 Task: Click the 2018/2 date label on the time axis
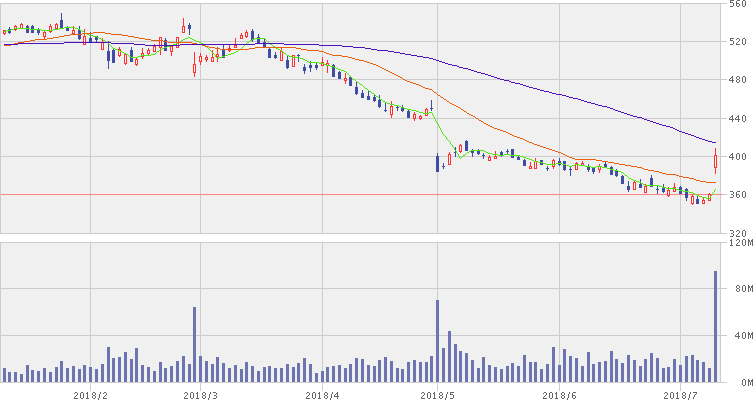tap(90, 394)
